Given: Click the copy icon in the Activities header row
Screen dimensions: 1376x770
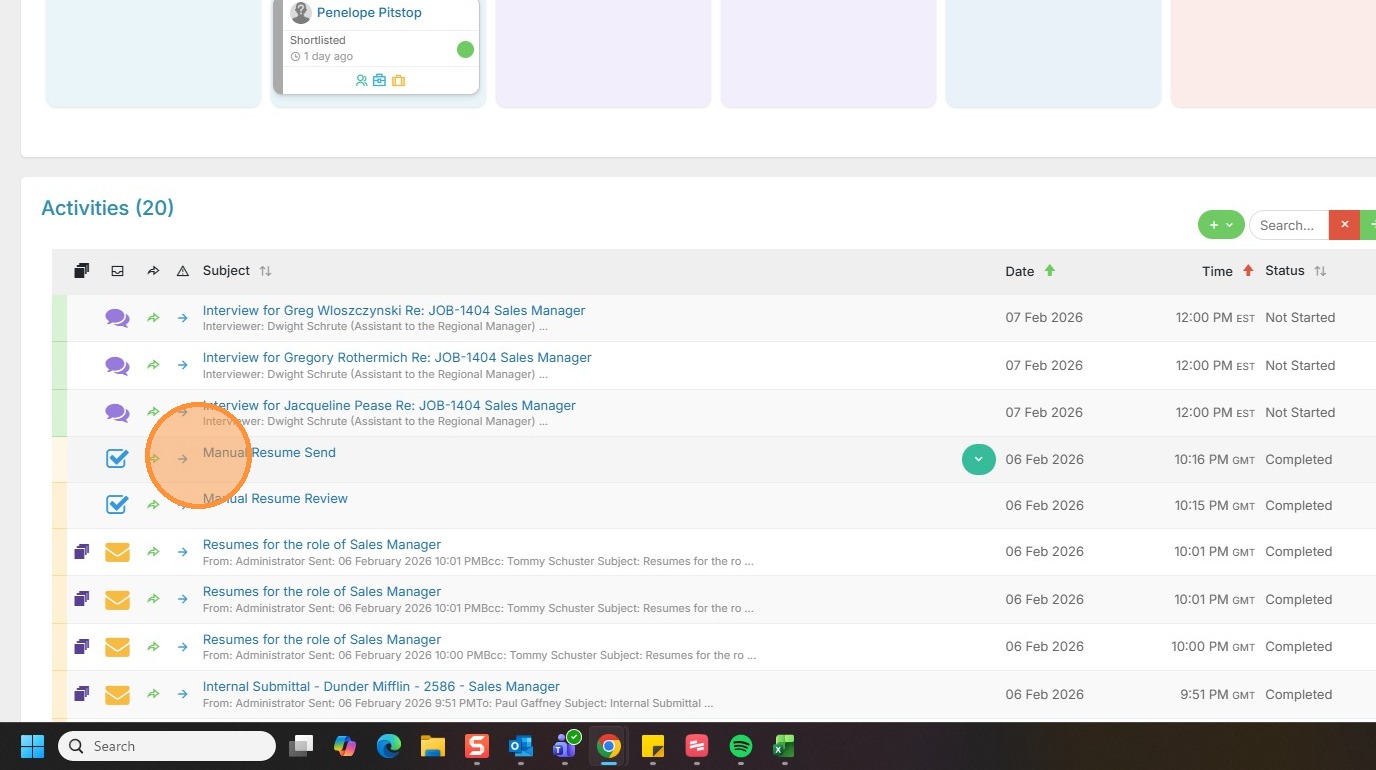Looking at the screenshot, I should coord(82,271).
